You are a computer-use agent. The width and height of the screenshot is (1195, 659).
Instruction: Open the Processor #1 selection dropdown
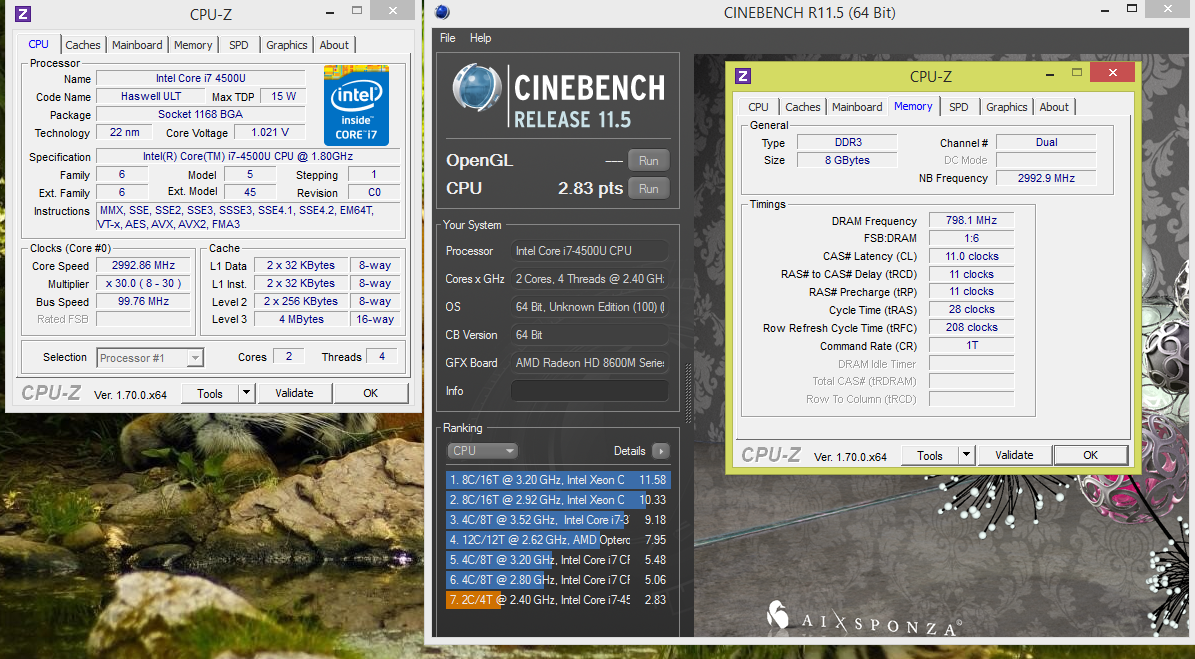click(x=149, y=358)
